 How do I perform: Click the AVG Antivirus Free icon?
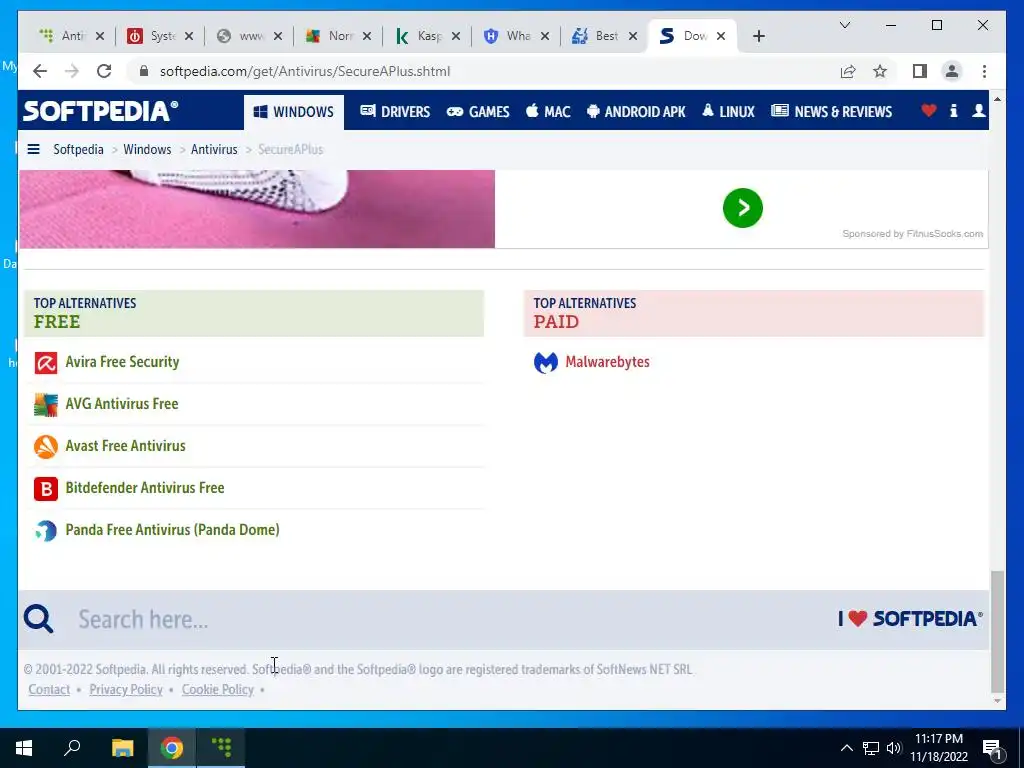point(46,404)
